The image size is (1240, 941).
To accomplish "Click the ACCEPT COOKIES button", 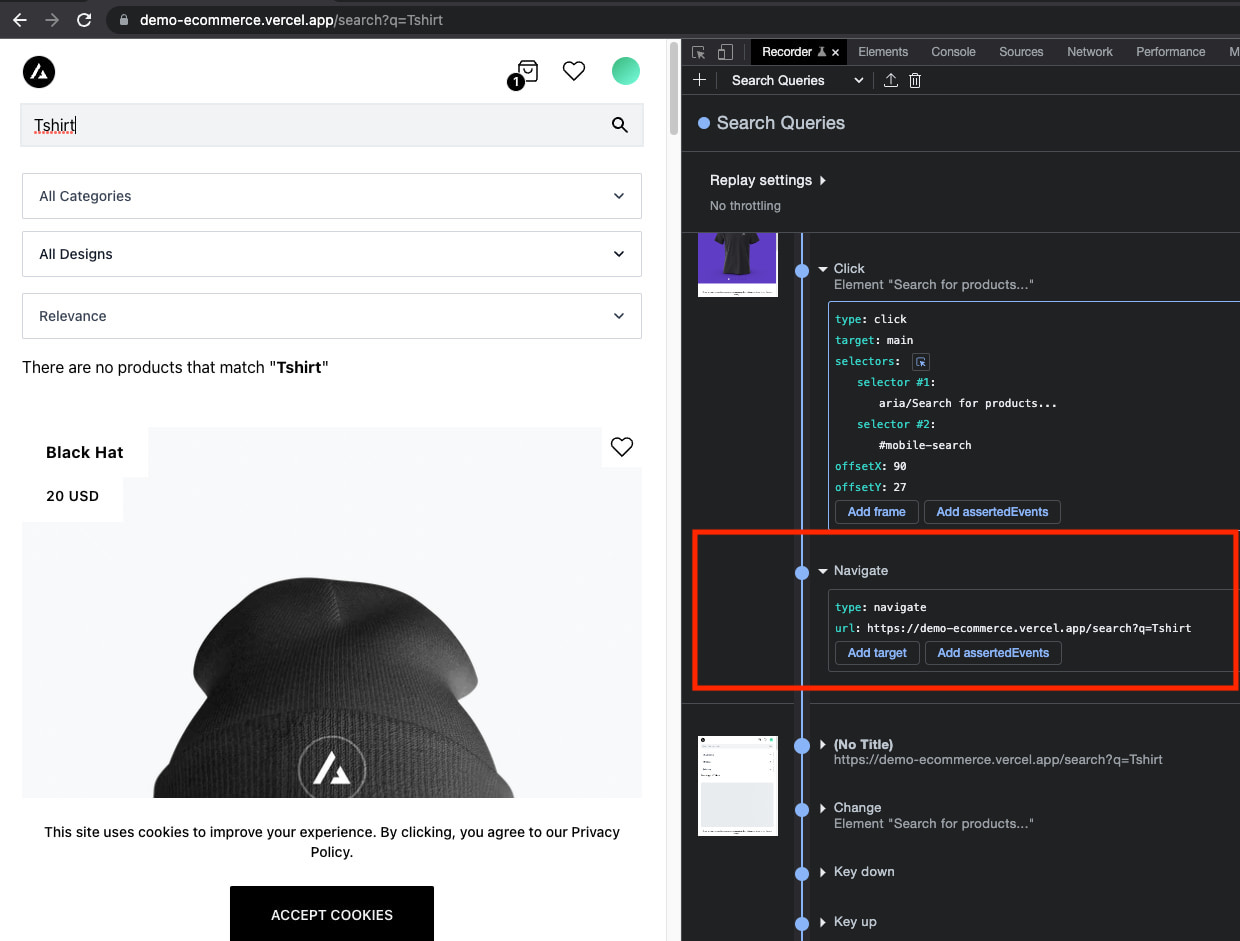I will tap(331, 914).
